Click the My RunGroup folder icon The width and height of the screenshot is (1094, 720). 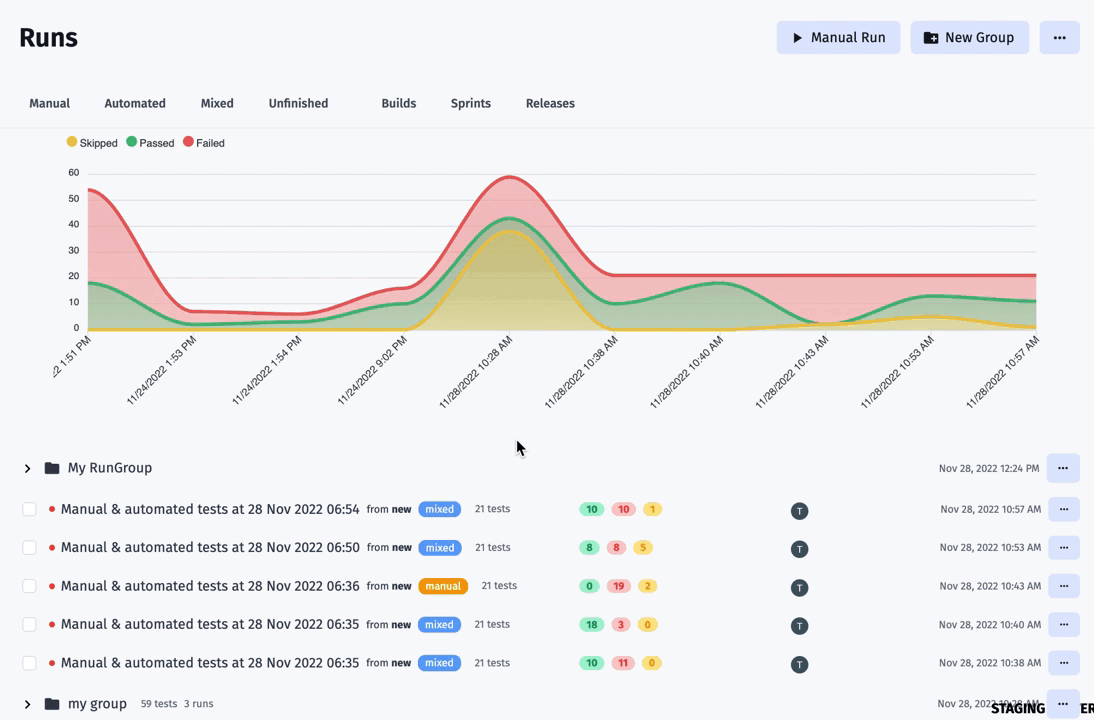(x=52, y=467)
